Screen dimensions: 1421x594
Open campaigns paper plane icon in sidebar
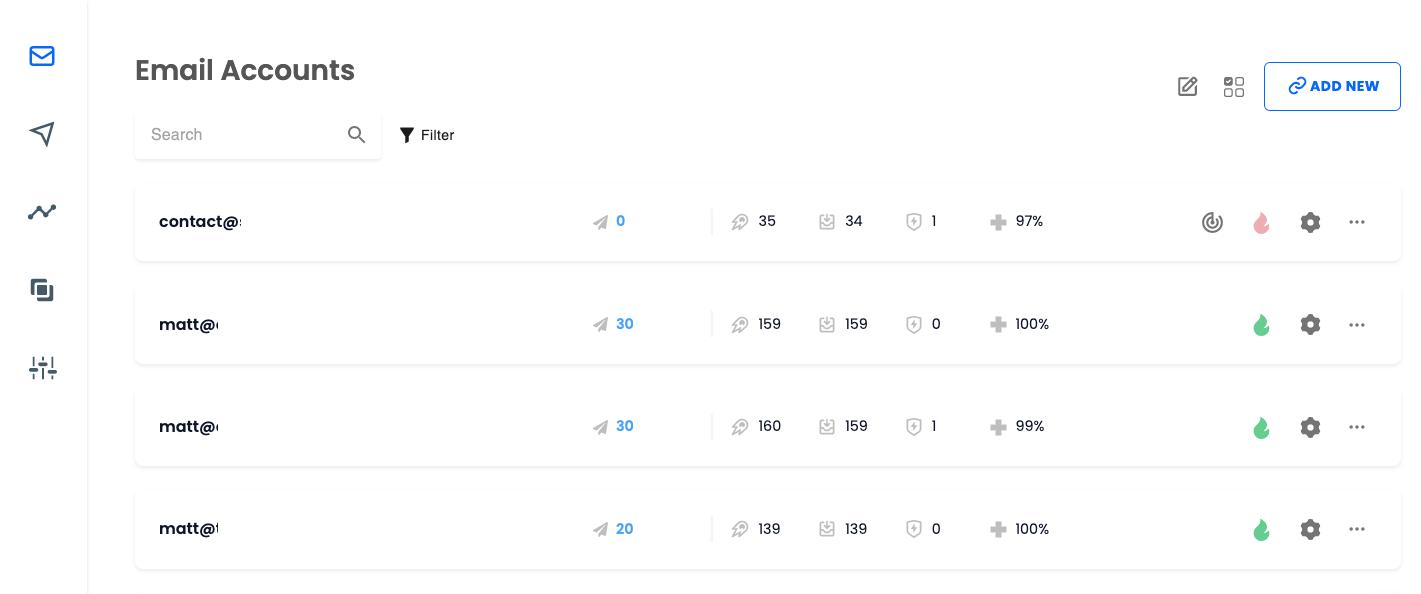click(x=42, y=134)
